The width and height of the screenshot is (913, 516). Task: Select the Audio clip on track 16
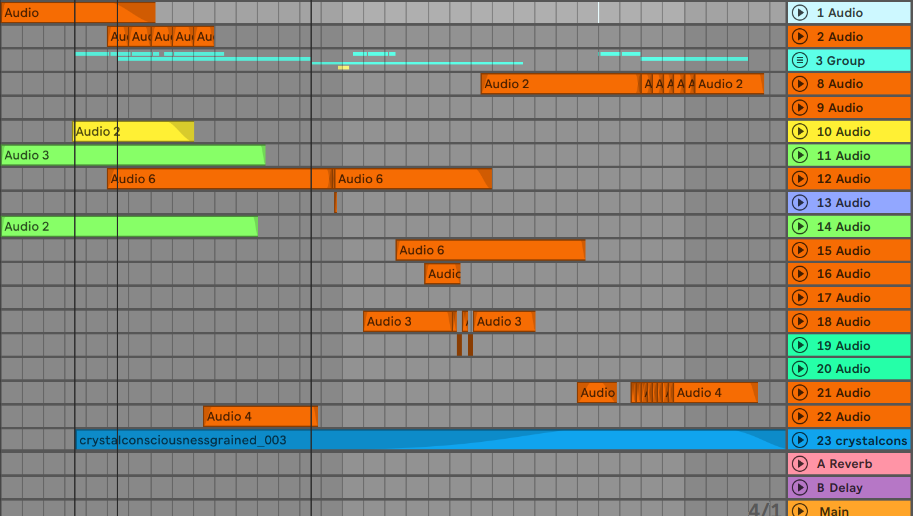[x=443, y=274]
